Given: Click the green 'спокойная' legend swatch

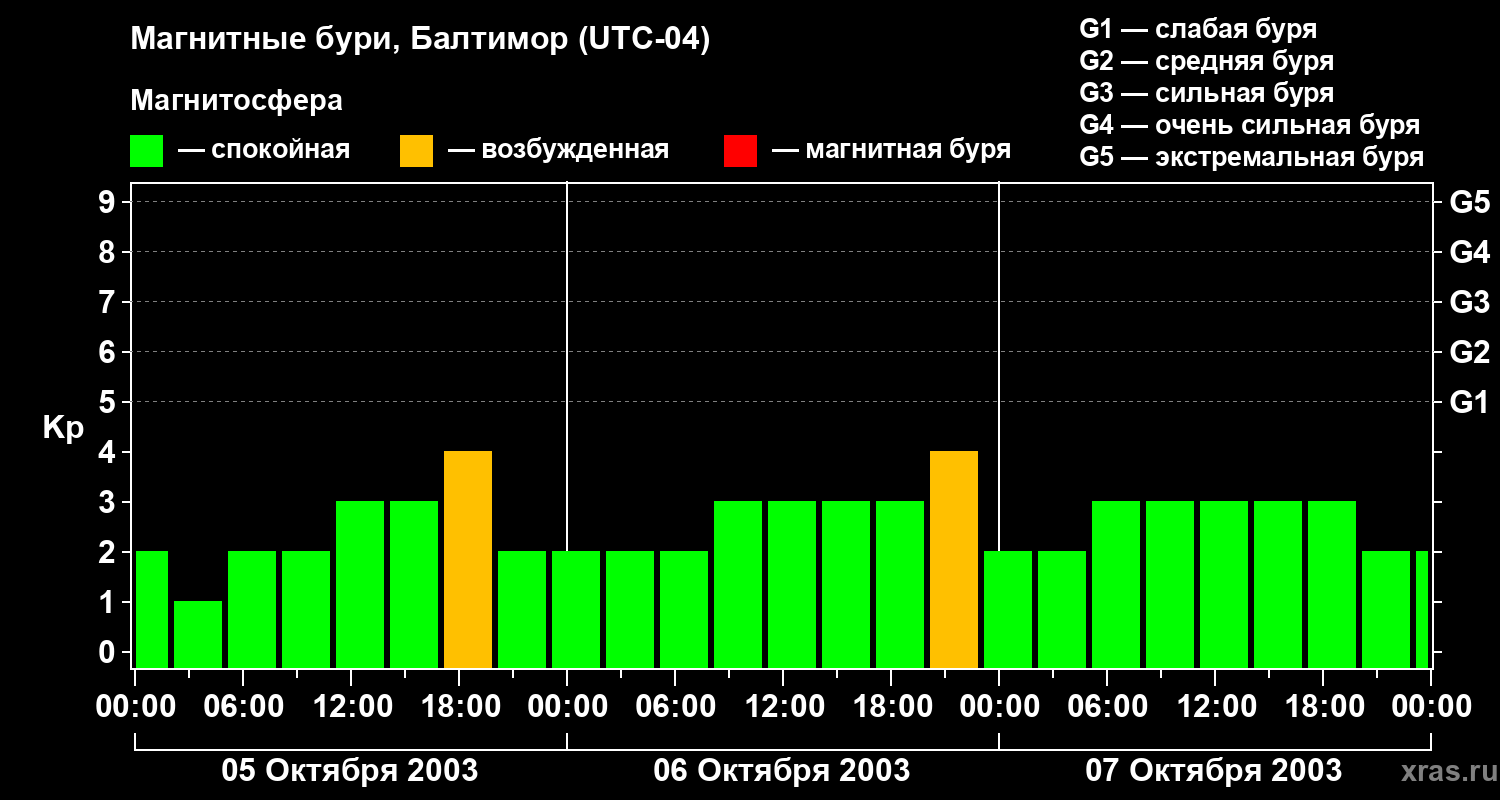Looking at the screenshot, I should click(146, 151).
